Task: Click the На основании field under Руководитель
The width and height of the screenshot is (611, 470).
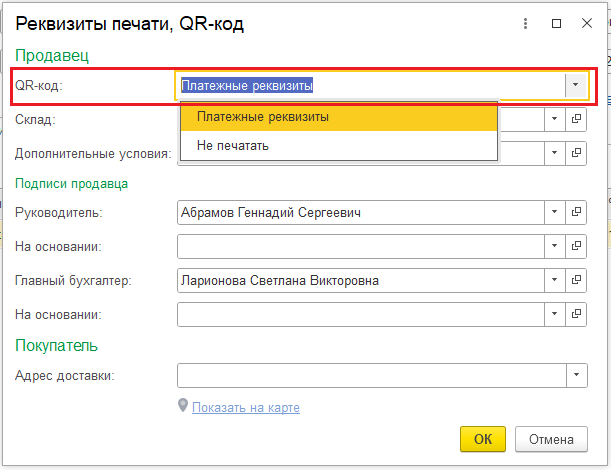Action: (361, 246)
